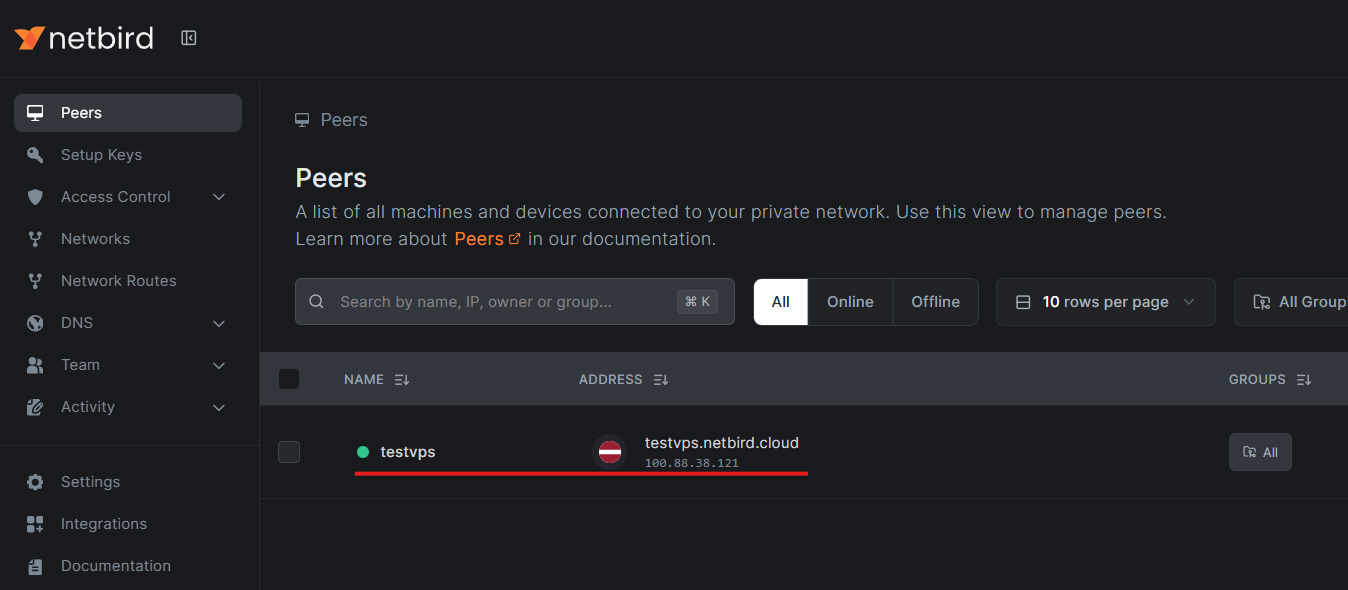Expand the Access Control submenu chevron
This screenshot has height=590, width=1348.
click(x=219, y=197)
